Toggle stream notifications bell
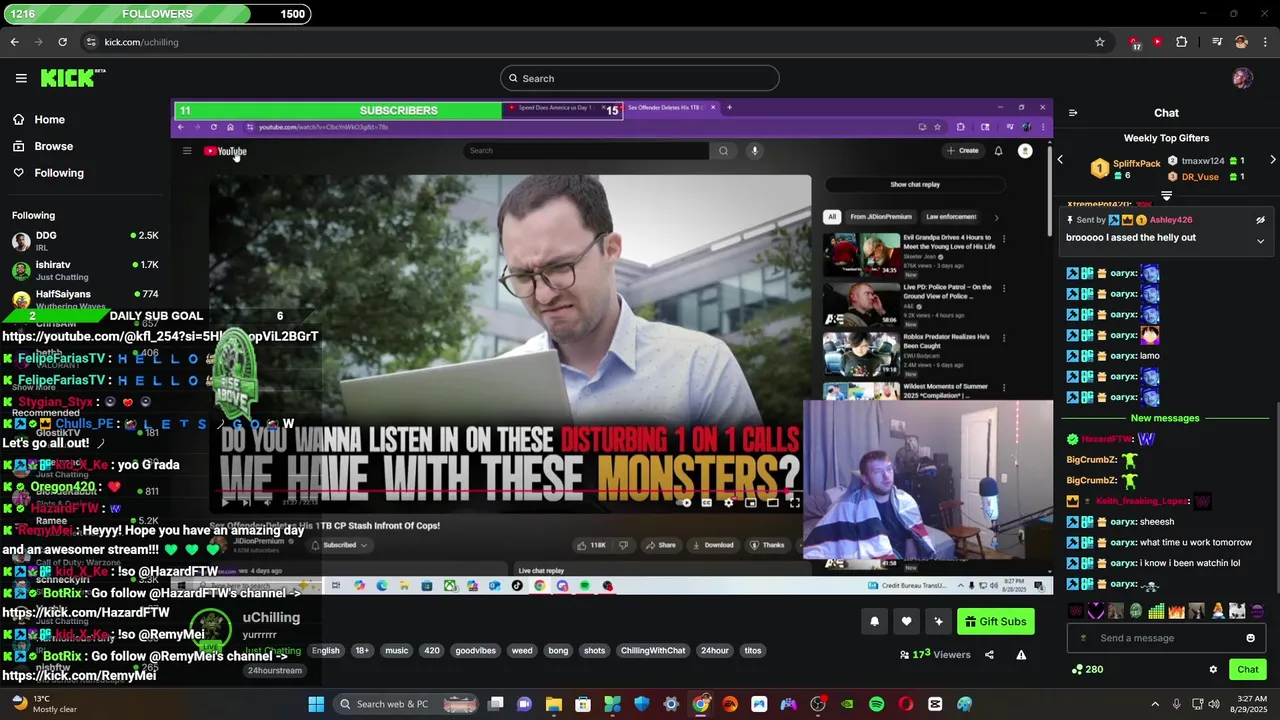Image resolution: width=1280 pixels, height=720 pixels. [x=874, y=621]
